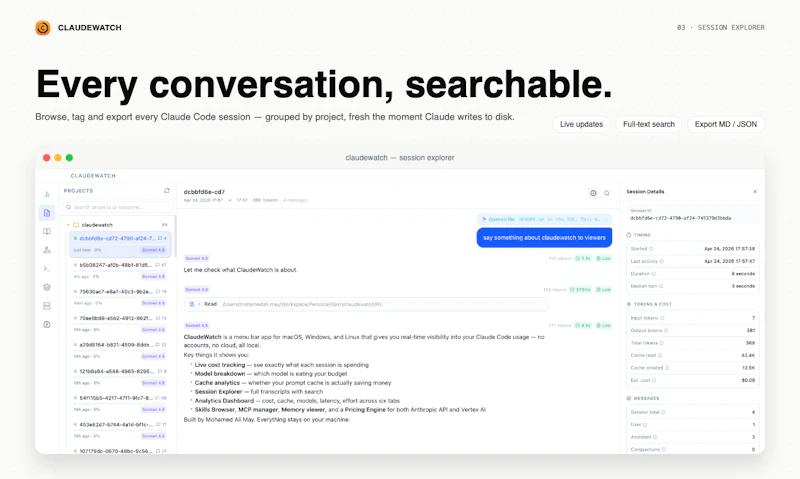
Task: Select session 121b9a64-a648-4965-8295...
Action: [120, 376]
